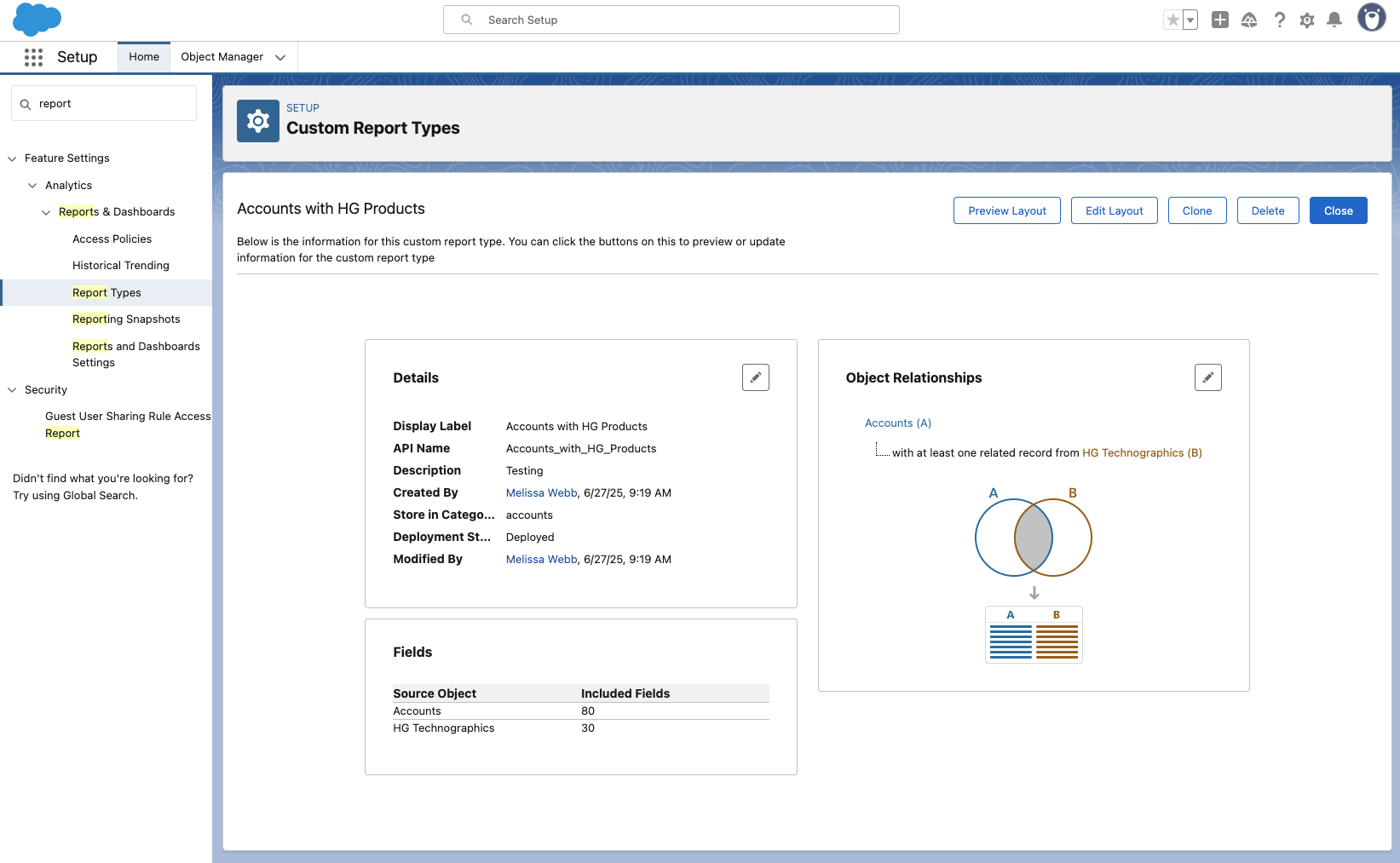Click the magnifier icon in Quick Find
Image resolution: width=1400 pixels, height=863 pixels.
tap(26, 104)
